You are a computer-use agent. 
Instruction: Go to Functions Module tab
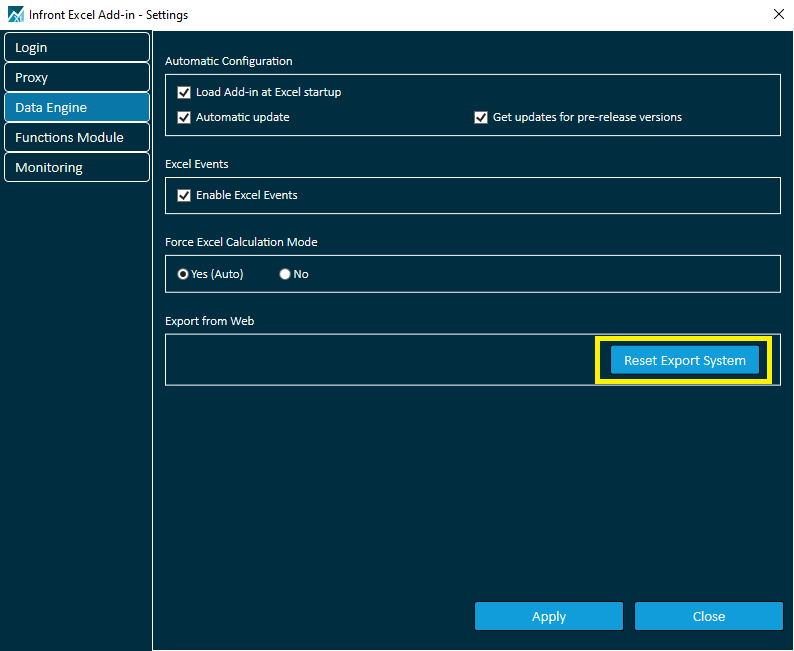point(76,138)
